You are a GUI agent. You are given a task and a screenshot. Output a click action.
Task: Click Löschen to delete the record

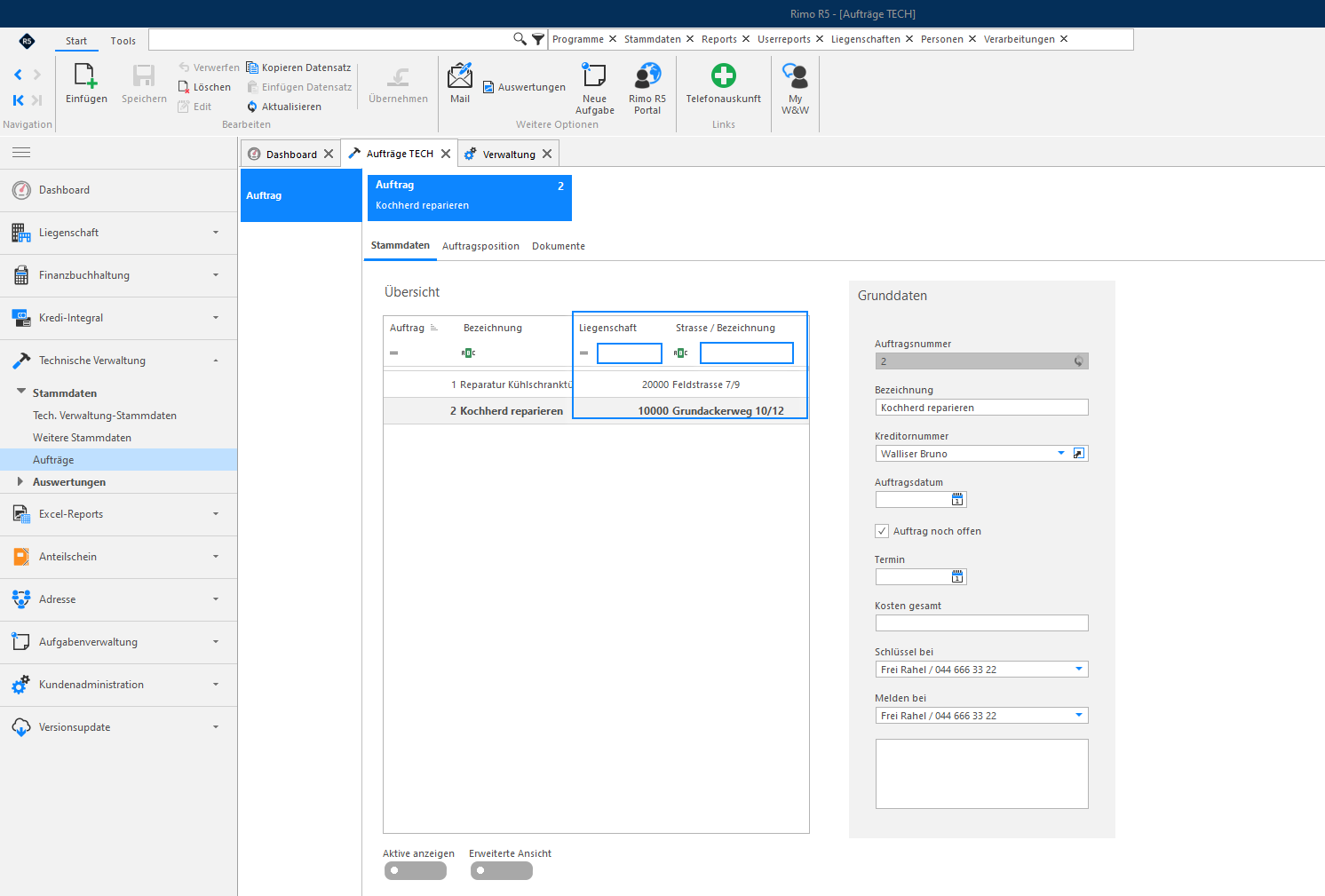pos(204,87)
